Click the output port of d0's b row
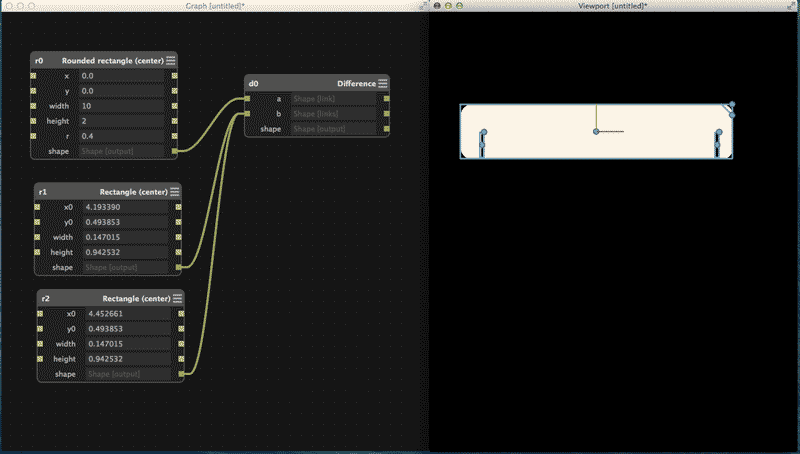The image size is (800, 454). pyautogui.click(x=387, y=114)
